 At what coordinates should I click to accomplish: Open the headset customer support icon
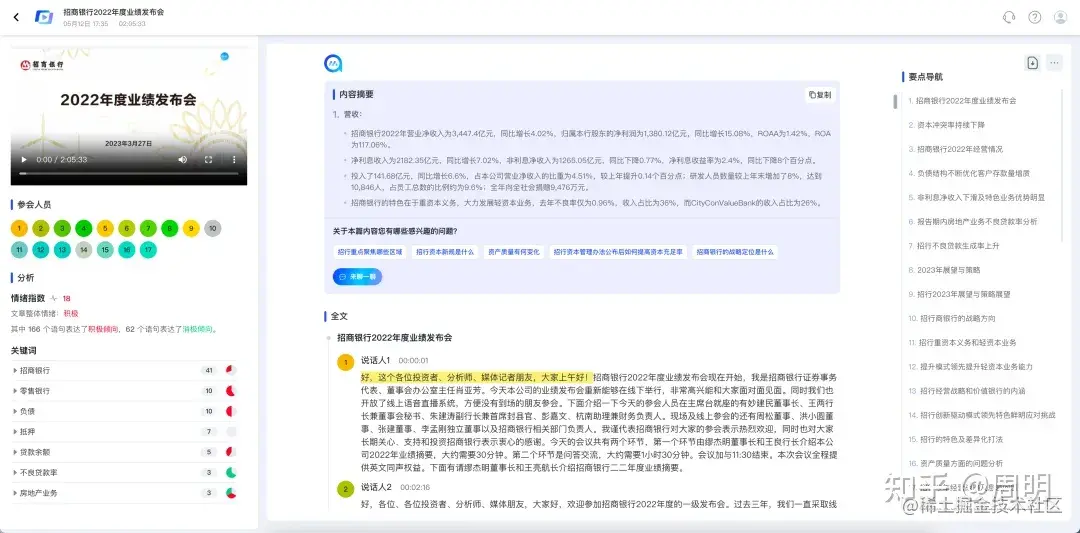1009,17
